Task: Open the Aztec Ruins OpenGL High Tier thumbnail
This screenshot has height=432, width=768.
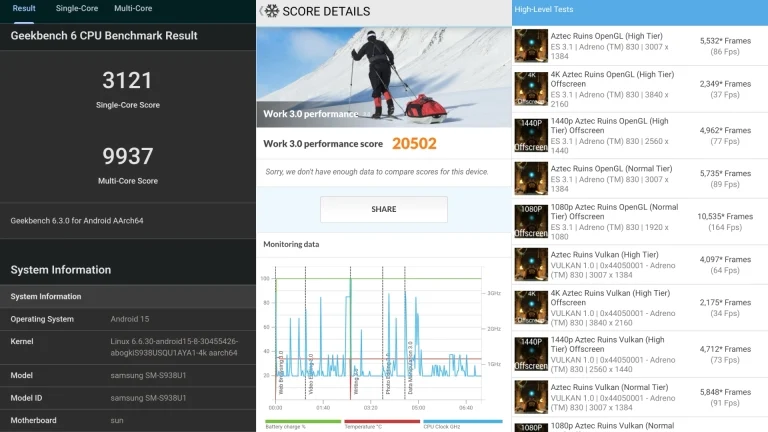Action: pos(530,45)
